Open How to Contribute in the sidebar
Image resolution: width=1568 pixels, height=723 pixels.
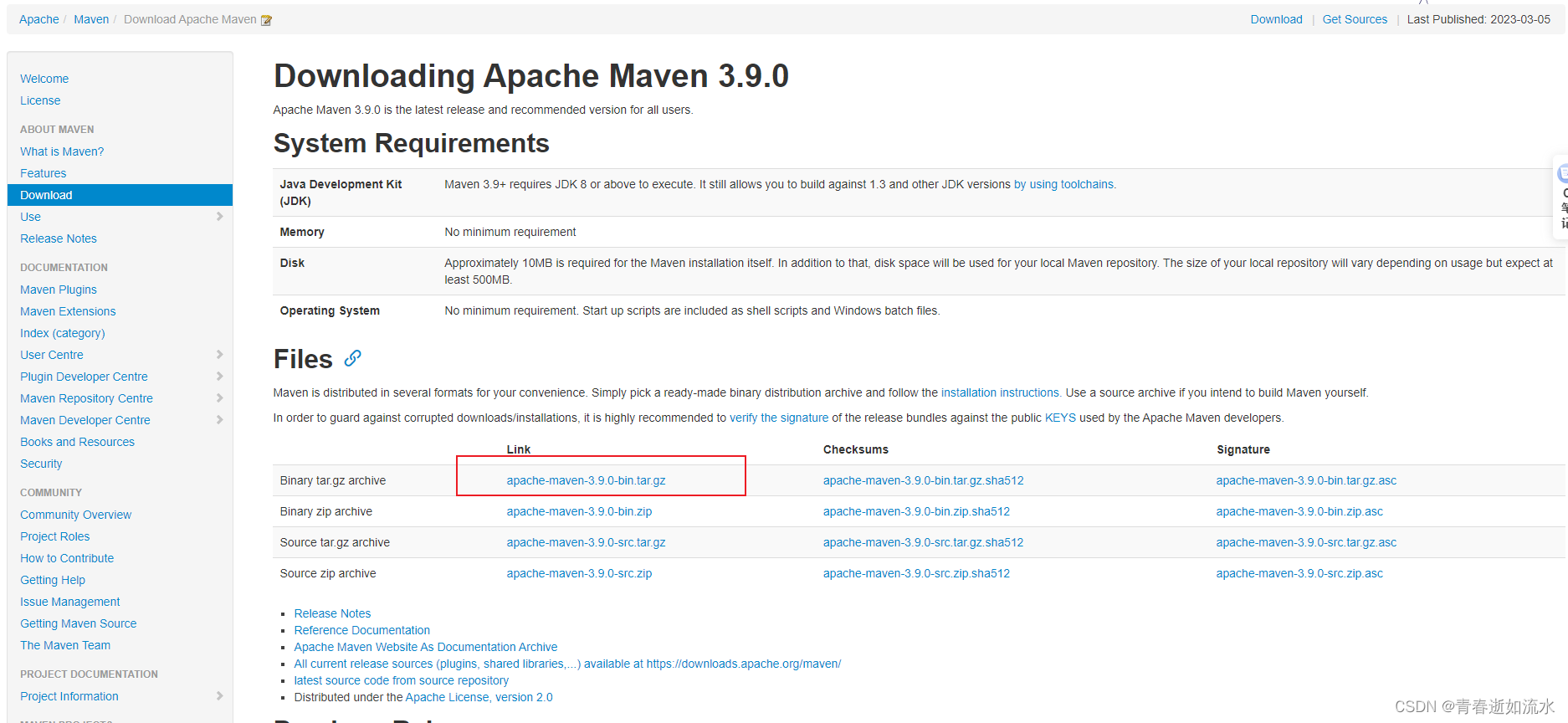67,558
